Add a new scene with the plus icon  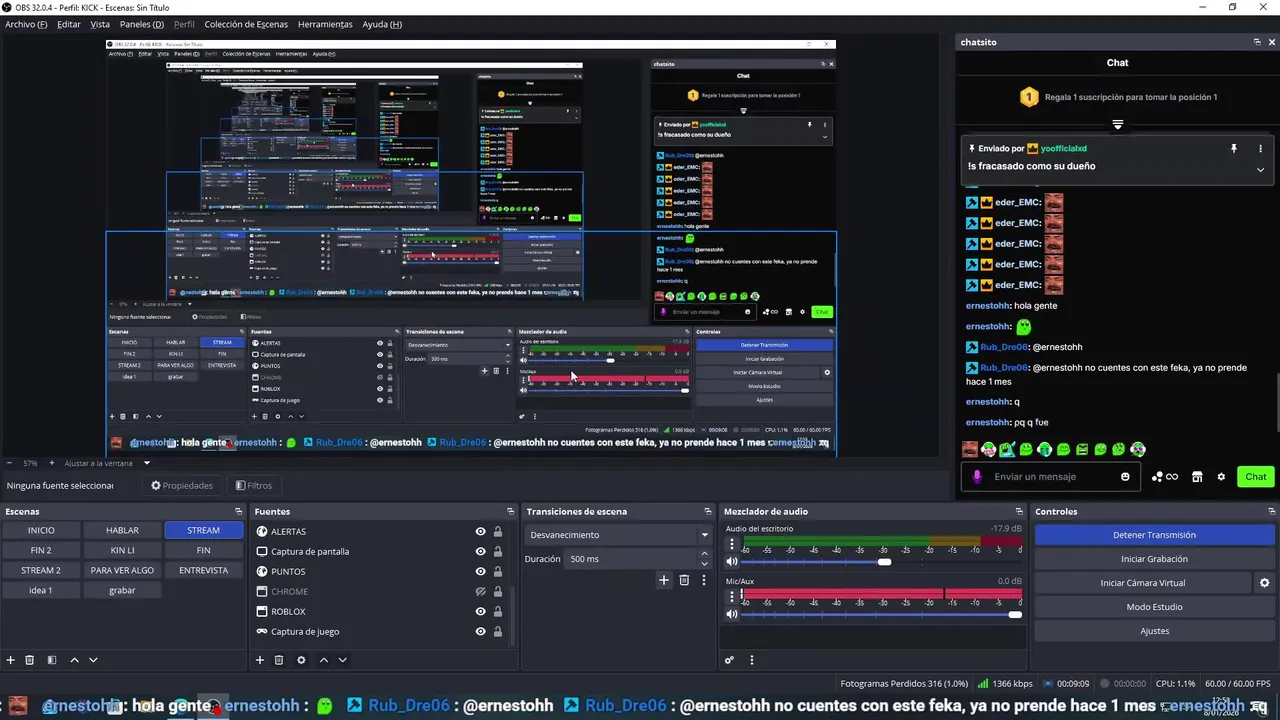tap(11, 660)
